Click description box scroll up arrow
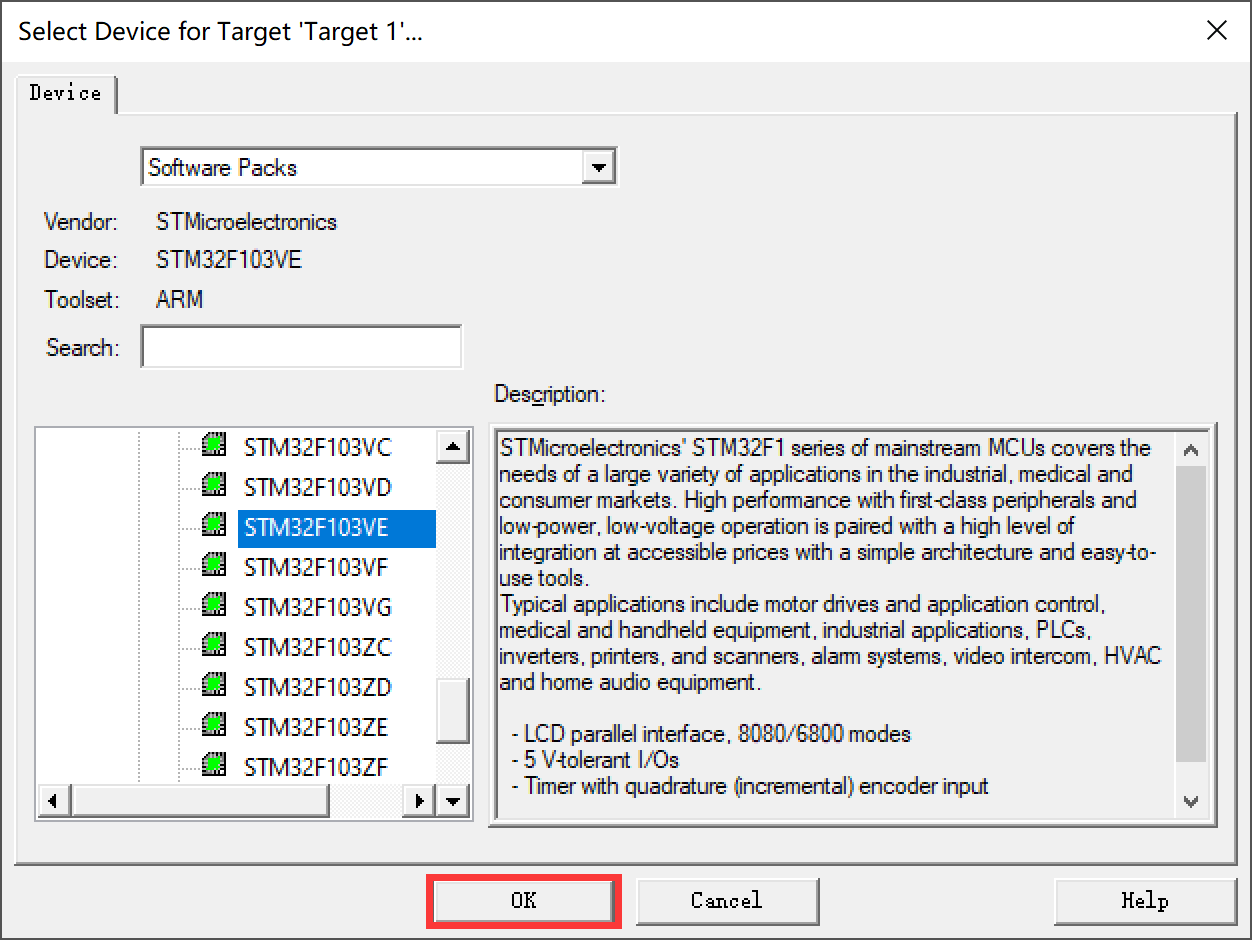 [x=1191, y=450]
